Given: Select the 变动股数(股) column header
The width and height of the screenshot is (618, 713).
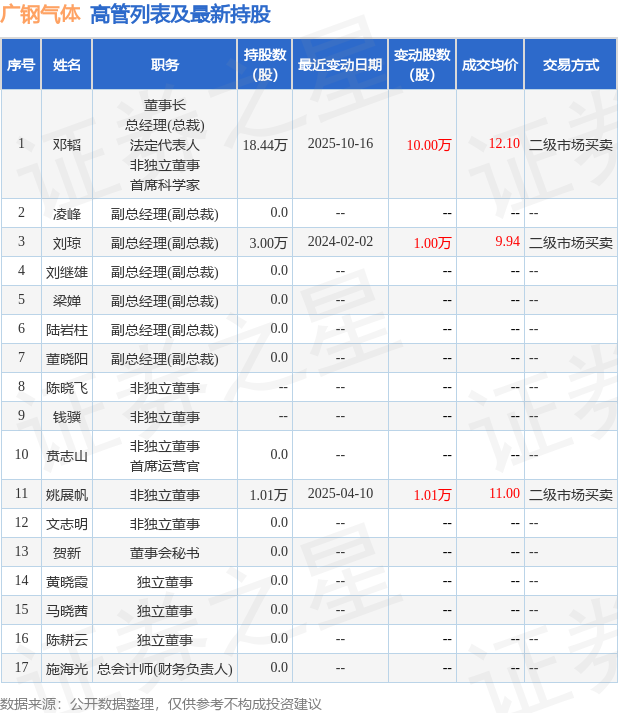Looking at the screenshot, I should click(422, 65).
